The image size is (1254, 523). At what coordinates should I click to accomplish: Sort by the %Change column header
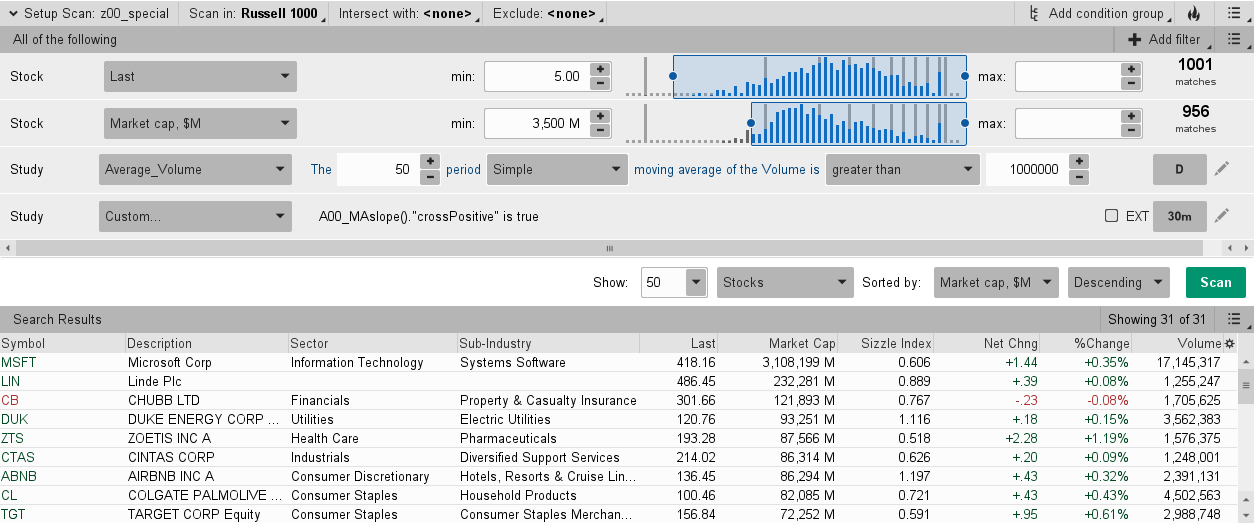(x=1087, y=344)
